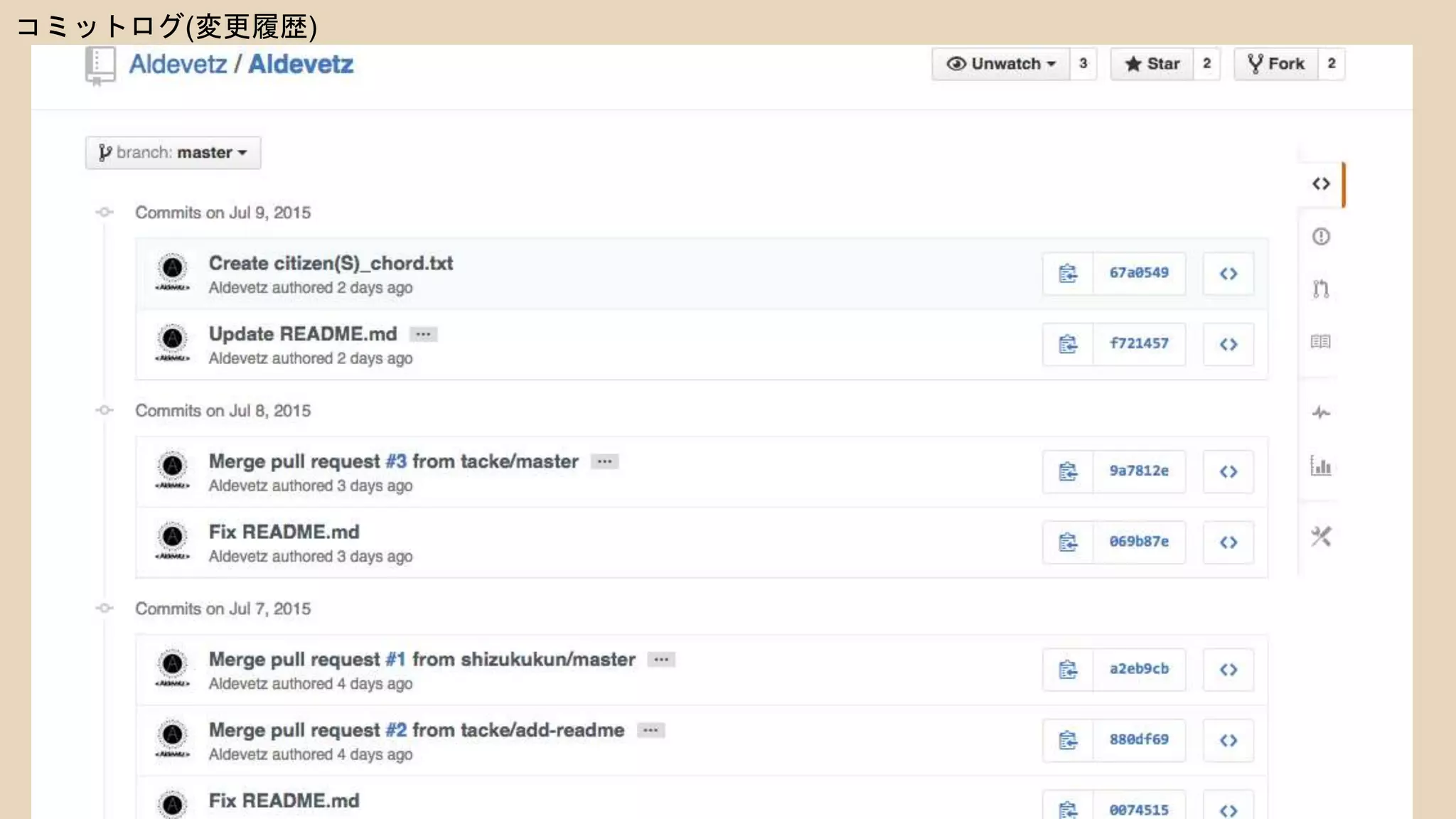The height and width of the screenshot is (819, 1456).
Task: Expand Merge pull request #2 message
Action: [x=651, y=731]
